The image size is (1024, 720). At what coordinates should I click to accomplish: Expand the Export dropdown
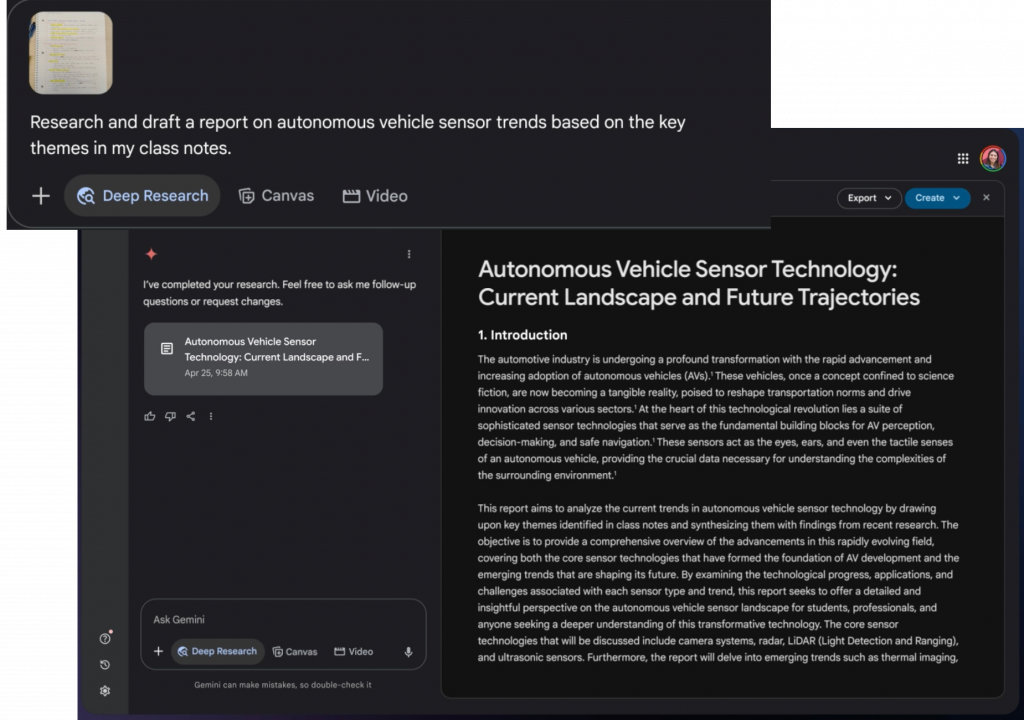point(868,198)
